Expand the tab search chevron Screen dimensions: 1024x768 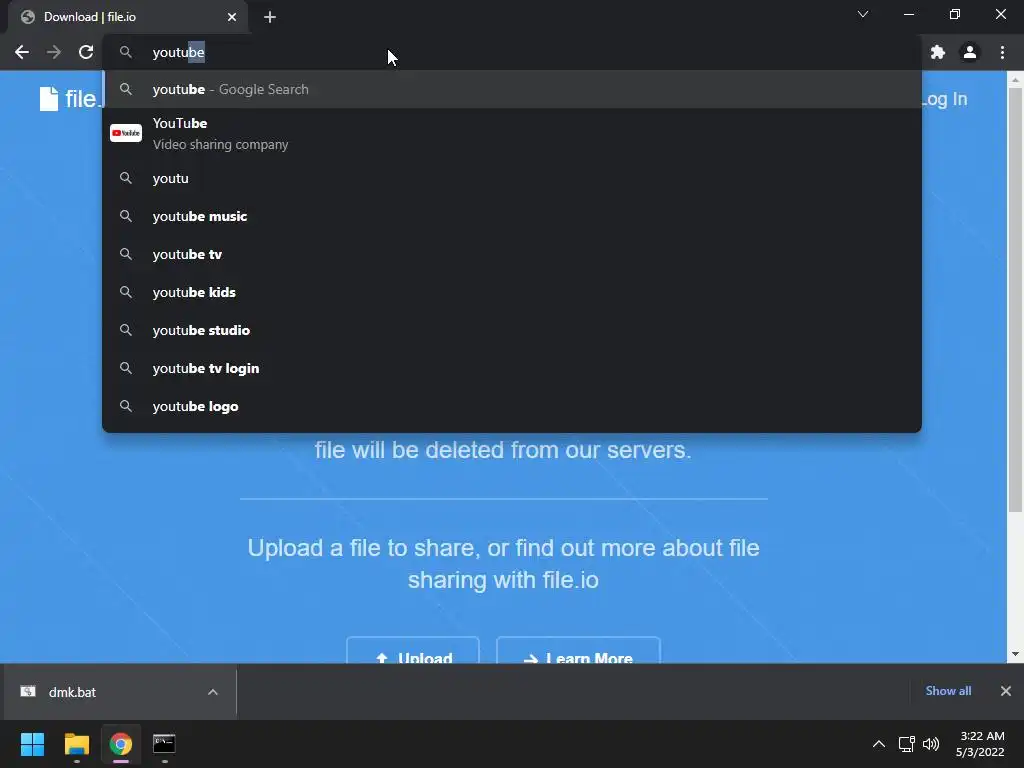[x=863, y=14]
